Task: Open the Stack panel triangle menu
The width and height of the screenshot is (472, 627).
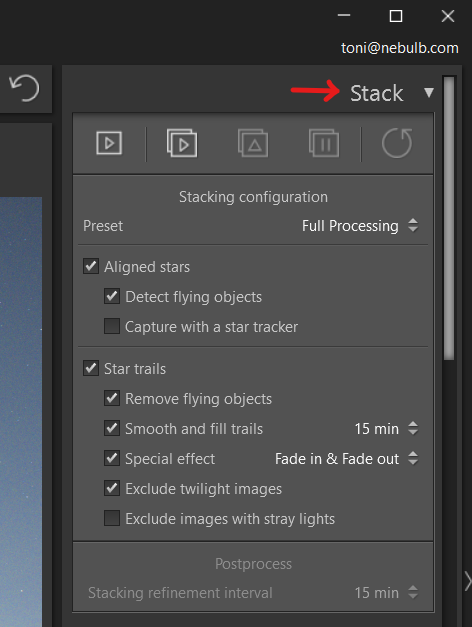Action: [x=429, y=93]
